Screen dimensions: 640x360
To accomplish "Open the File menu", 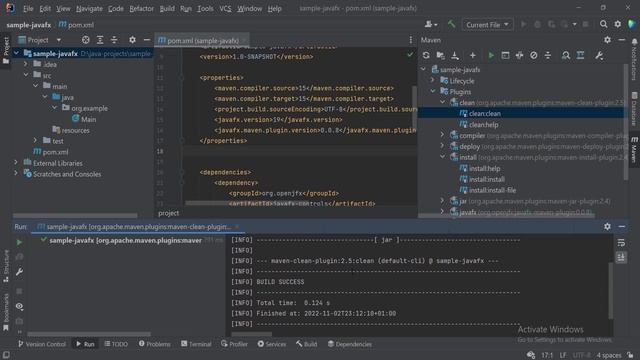I will [x=28, y=8].
